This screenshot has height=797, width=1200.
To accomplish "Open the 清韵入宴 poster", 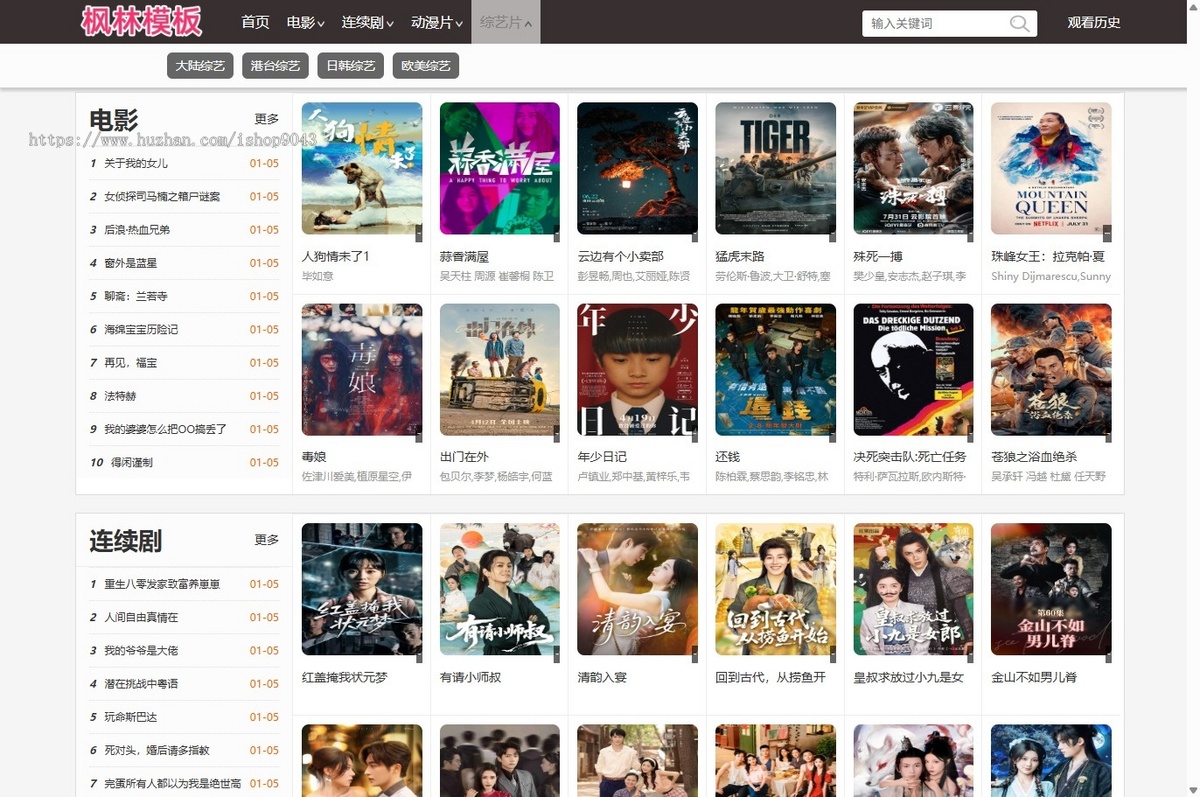I will coord(637,590).
